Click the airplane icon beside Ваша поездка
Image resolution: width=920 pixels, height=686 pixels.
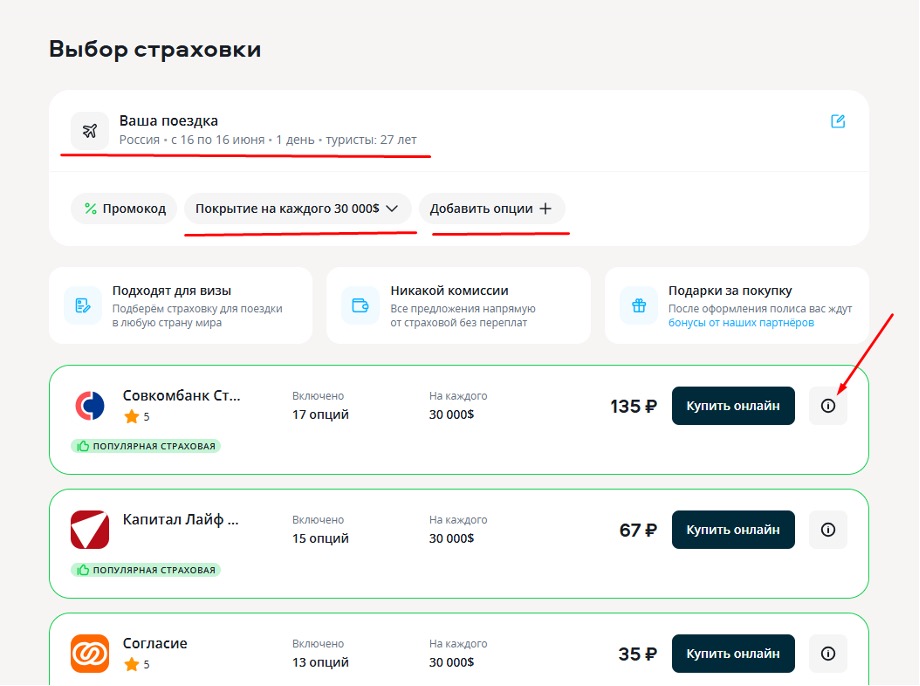coord(90,130)
